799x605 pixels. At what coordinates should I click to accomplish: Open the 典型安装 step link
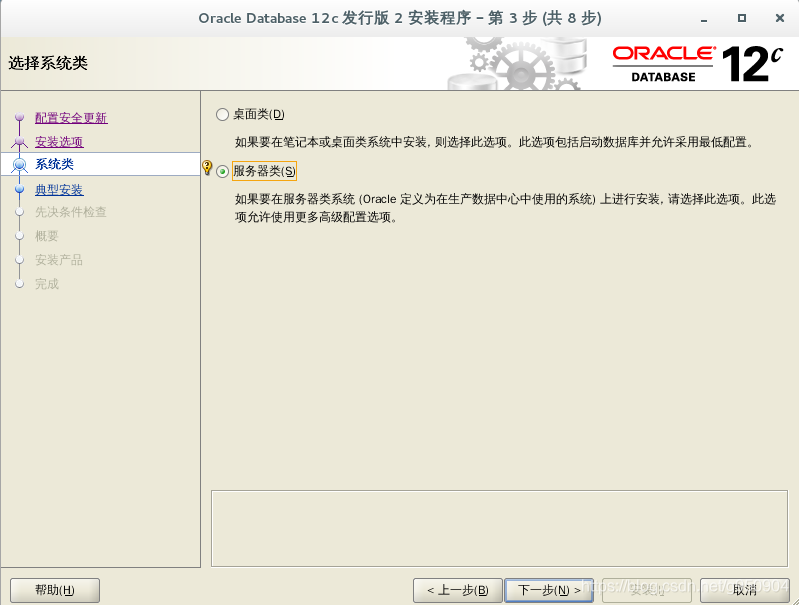59,190
